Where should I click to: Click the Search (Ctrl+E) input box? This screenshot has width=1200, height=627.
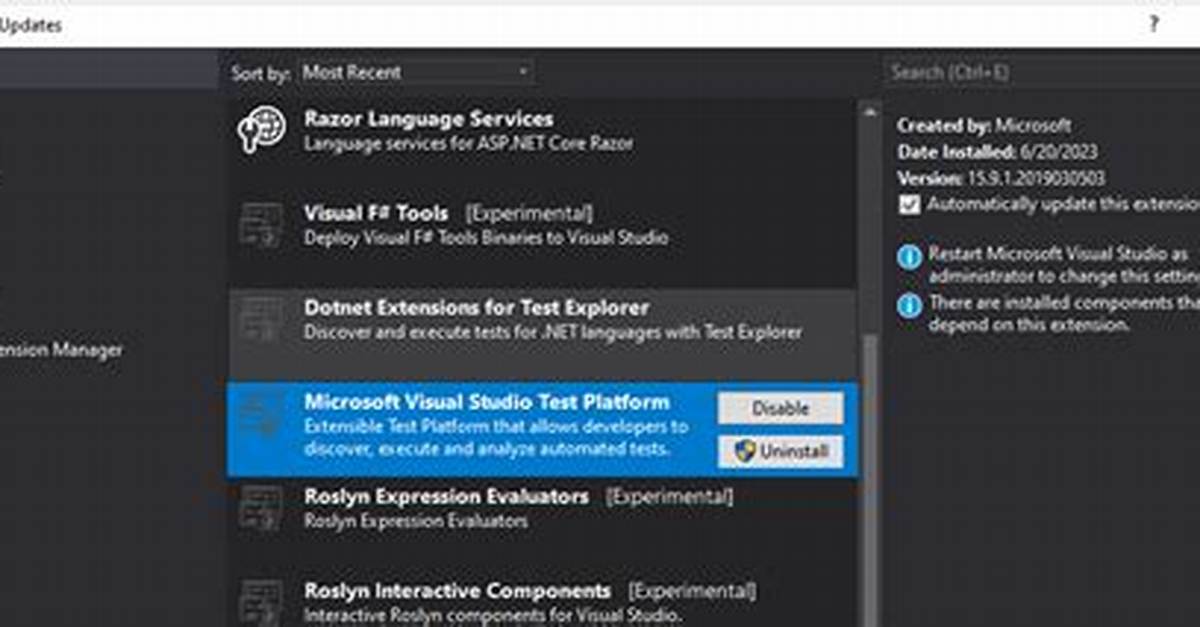1041,72
